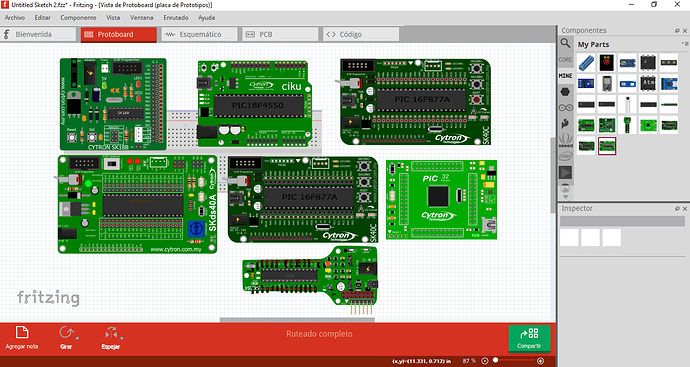This screenshot has width=690, height=367.
Task: Open the Enrutado menu
Action: point(176,18)
